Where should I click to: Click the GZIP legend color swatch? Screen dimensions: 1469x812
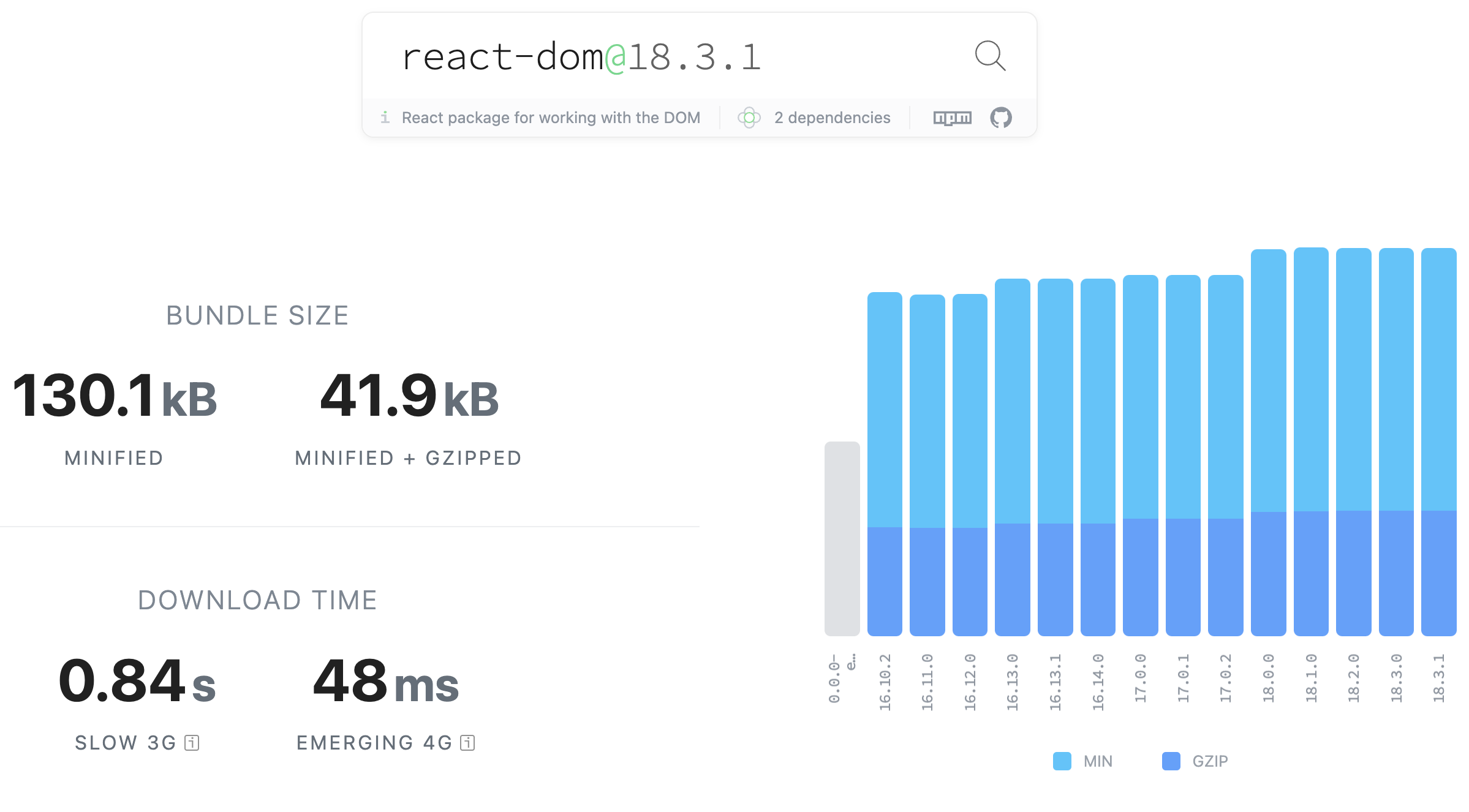pyautogui.click(x=1171, y=761)
